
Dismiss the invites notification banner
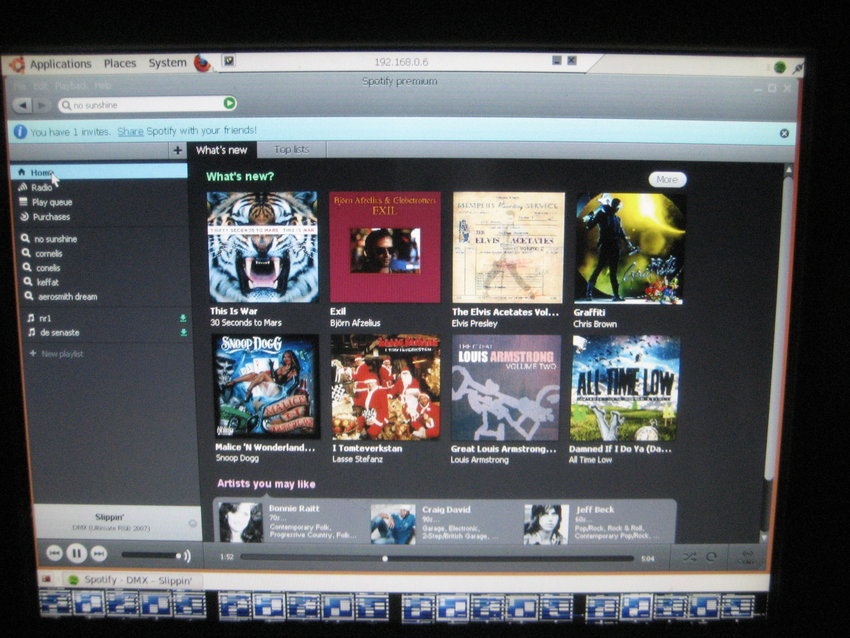pos(784,133)
